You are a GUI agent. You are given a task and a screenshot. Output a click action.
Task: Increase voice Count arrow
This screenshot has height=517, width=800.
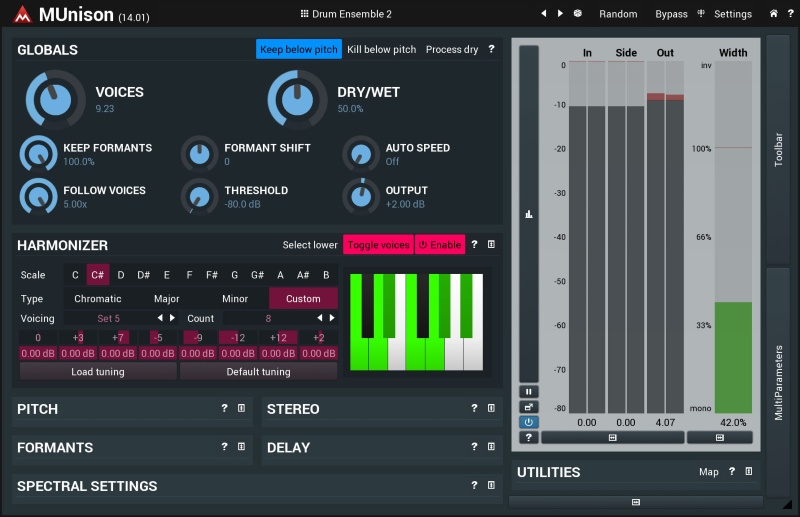[x=332, y=317]
